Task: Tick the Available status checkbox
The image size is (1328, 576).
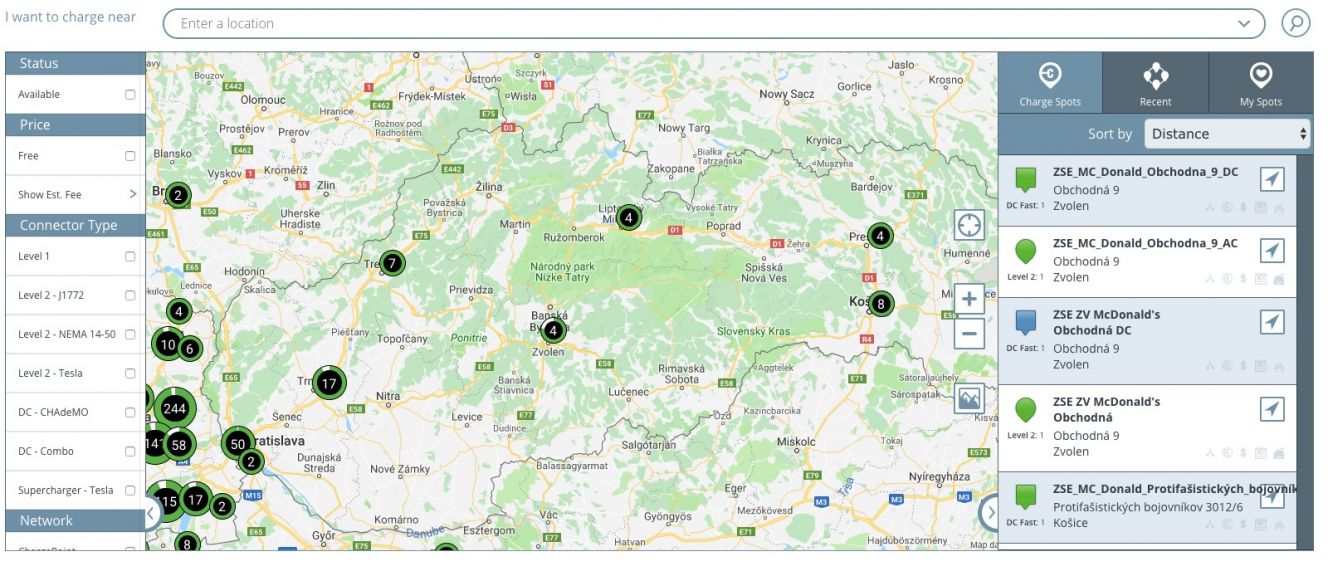Action: 130,94
